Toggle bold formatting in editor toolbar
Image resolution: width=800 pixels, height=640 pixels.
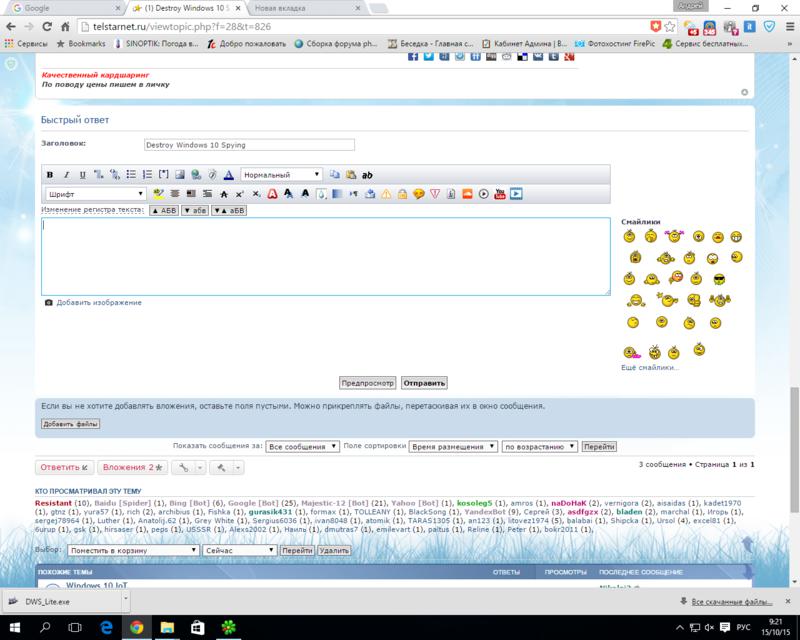49,174
